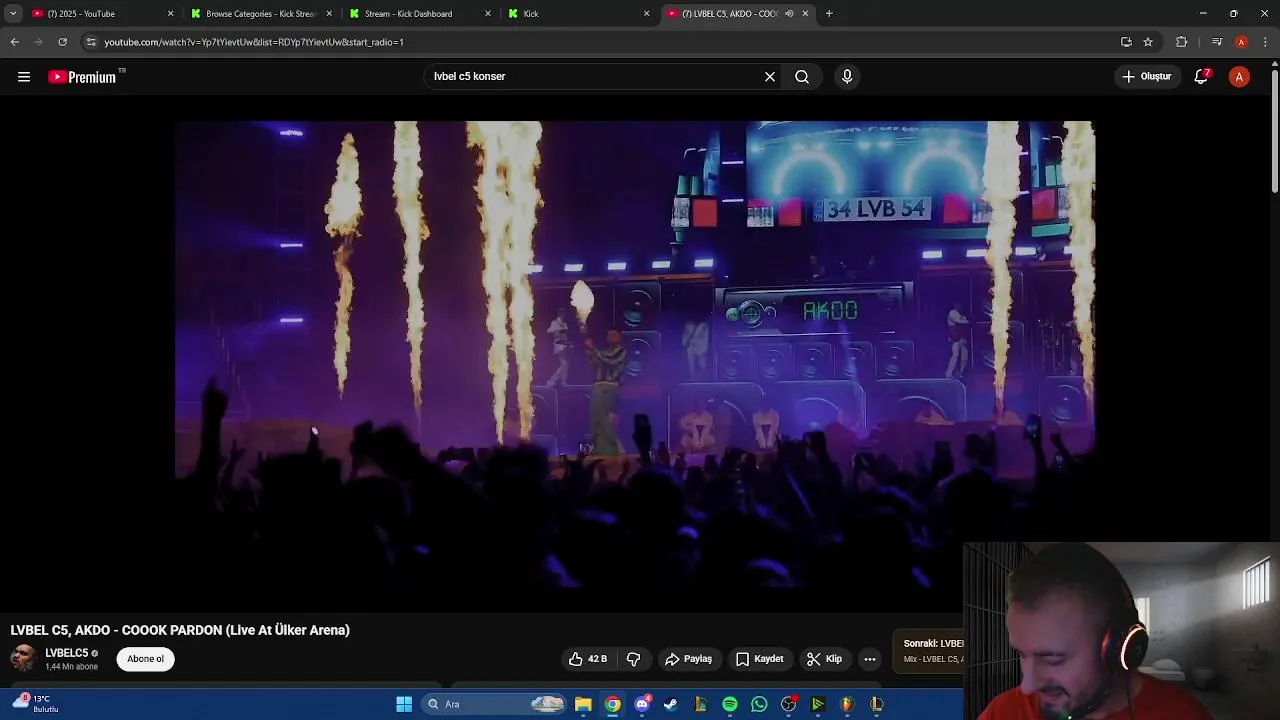View site information icon in address bar

[91, 42]
